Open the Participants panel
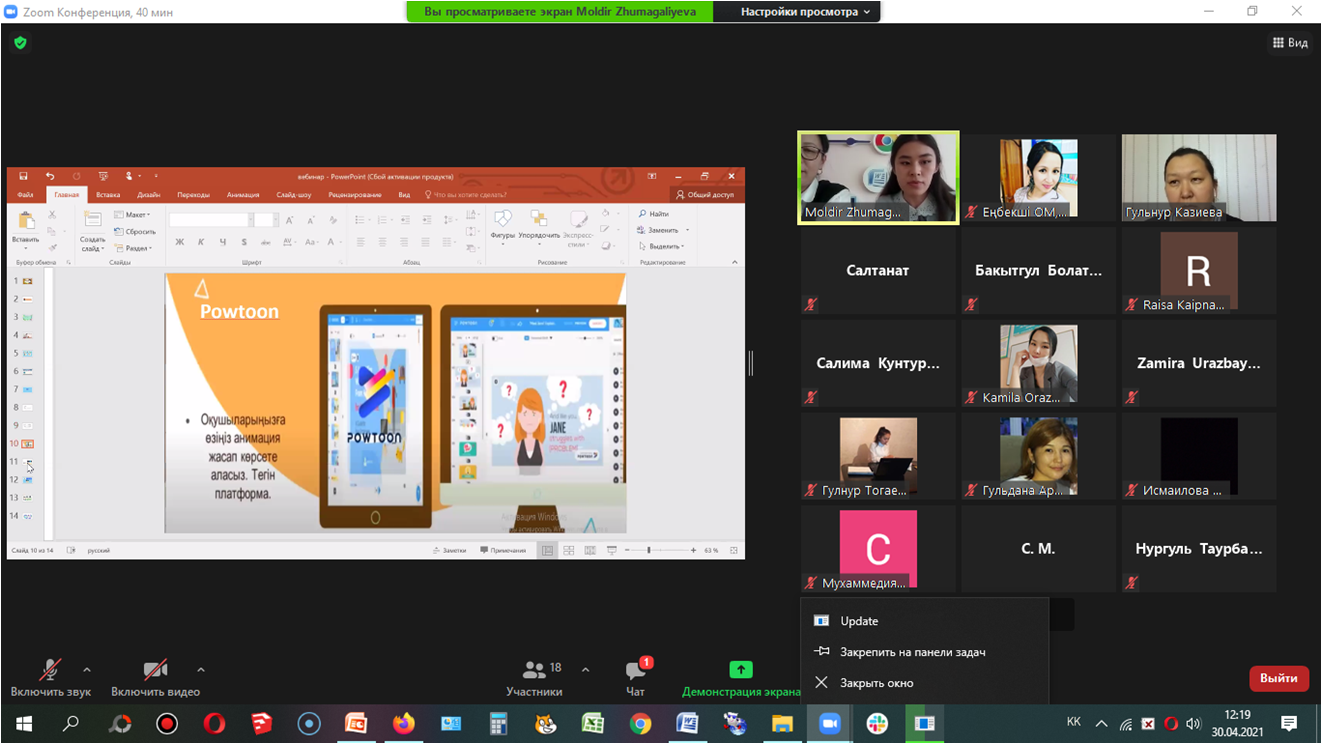1322x744 pixels. (x=534, y=677)
